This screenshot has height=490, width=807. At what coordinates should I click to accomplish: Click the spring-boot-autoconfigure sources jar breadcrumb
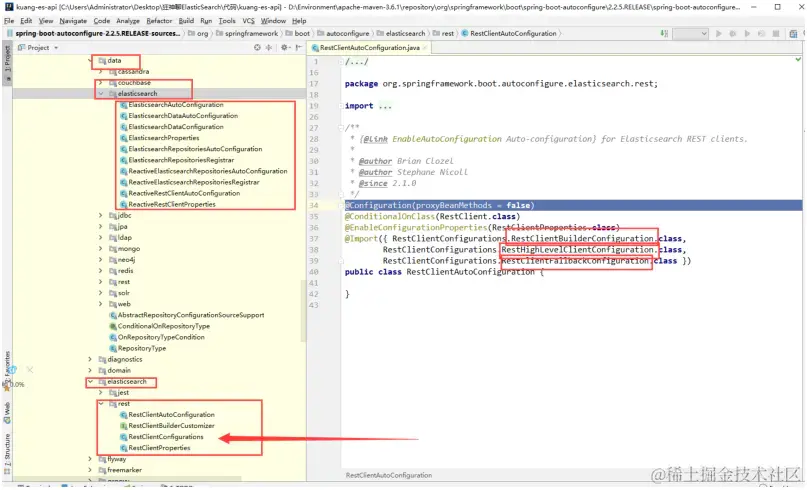[94, 33]
